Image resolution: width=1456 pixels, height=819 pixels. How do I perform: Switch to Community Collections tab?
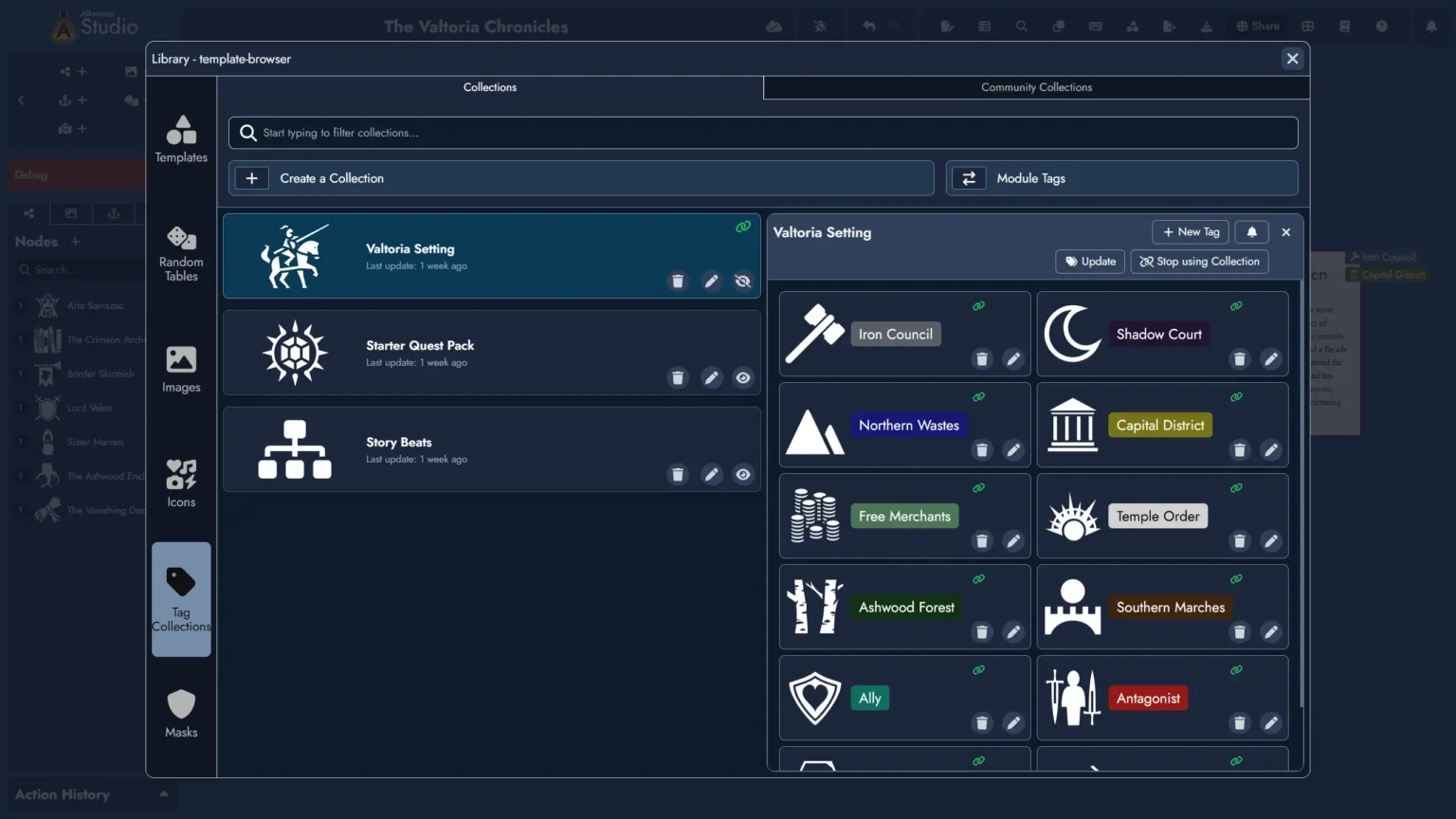pyautogui.click(x=1036, y=87)
